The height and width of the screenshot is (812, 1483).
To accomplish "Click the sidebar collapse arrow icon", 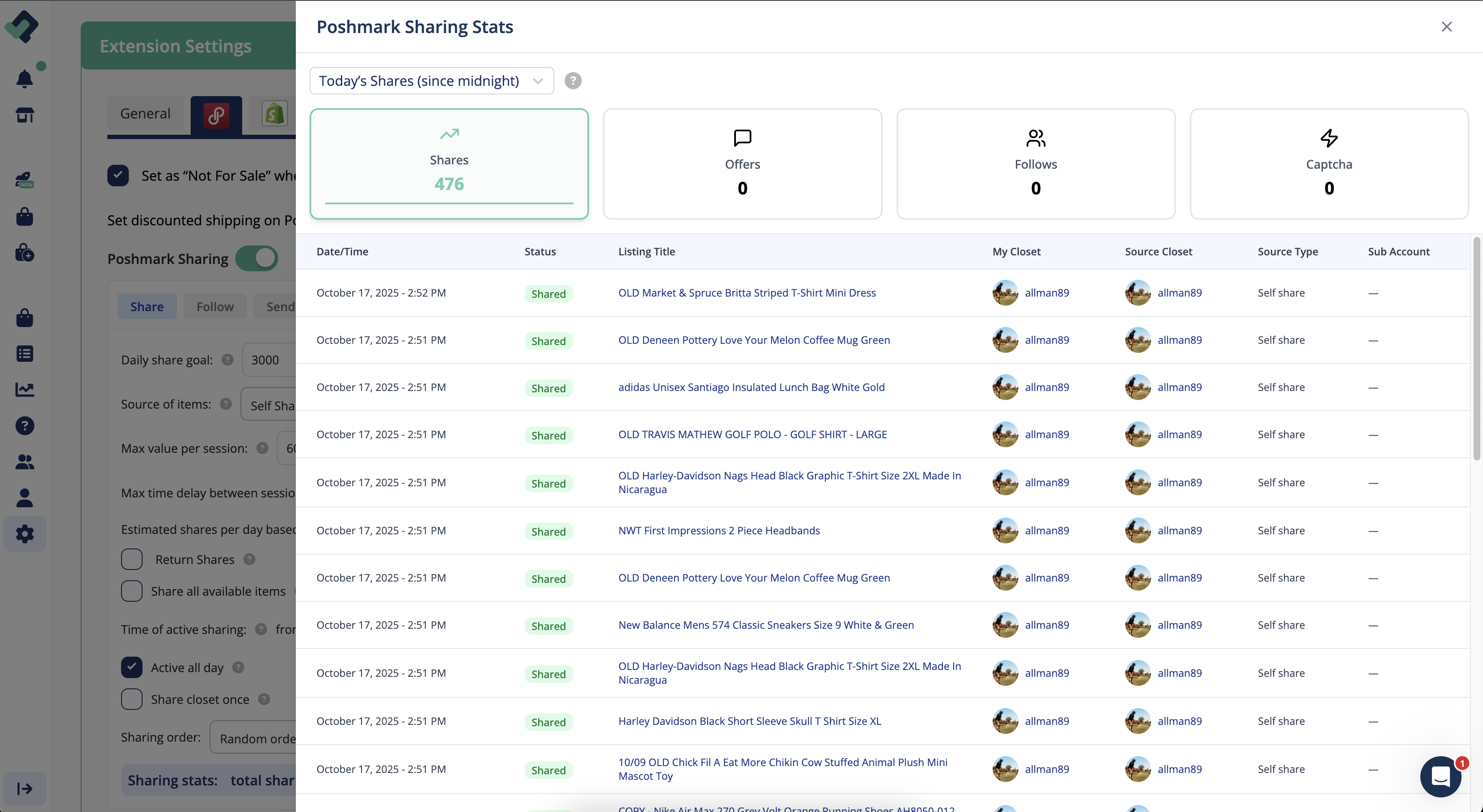I will (24, 788).
